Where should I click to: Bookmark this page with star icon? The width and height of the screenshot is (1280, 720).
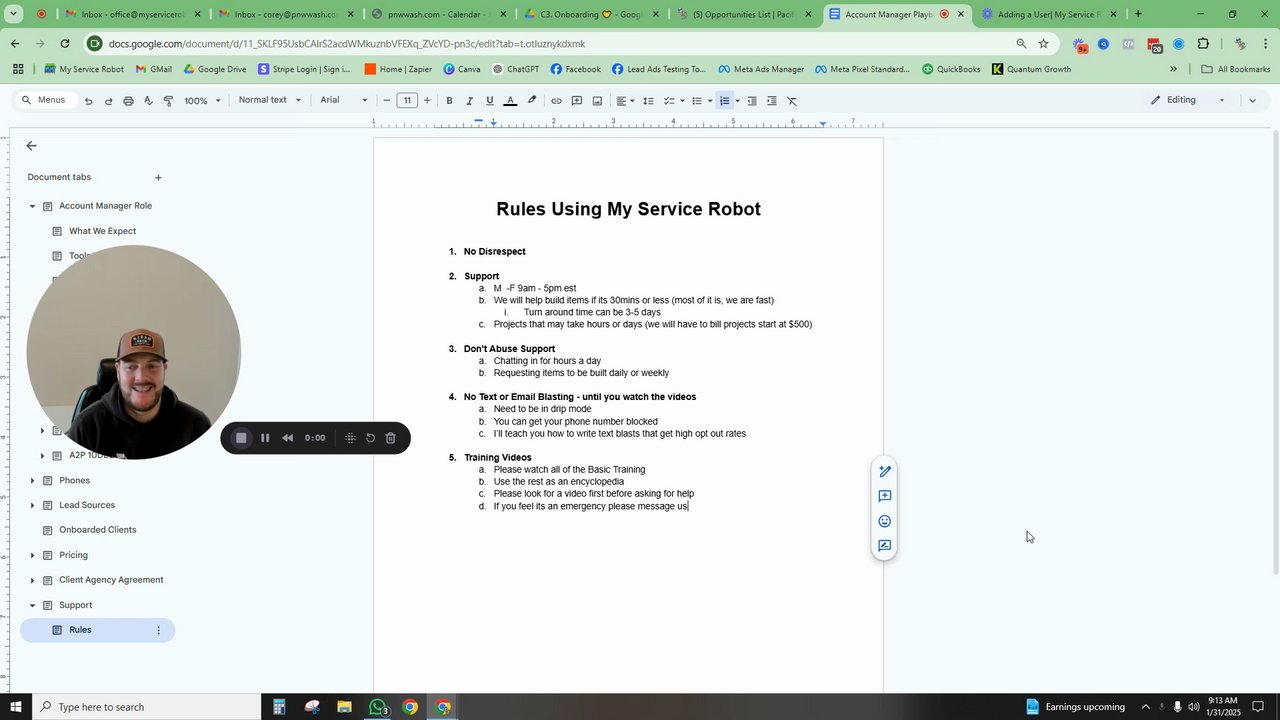point(1043,44)
